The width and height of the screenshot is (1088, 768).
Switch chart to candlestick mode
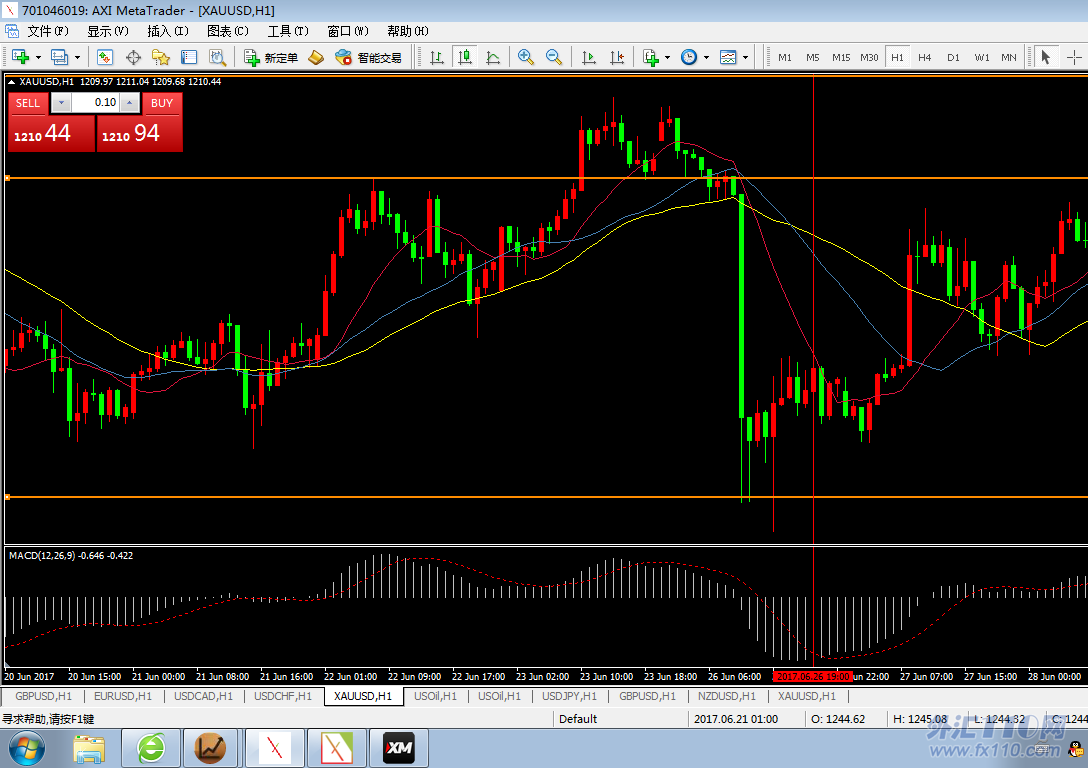point(465,57)
